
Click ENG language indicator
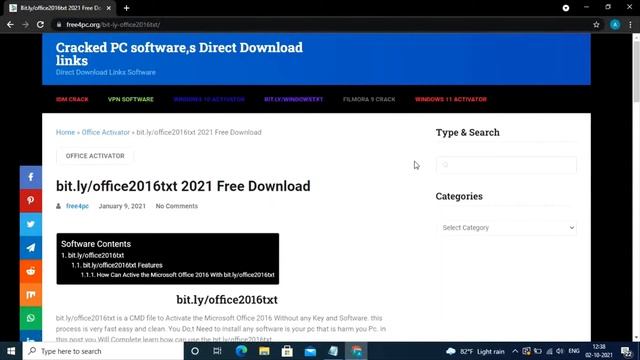574,351
